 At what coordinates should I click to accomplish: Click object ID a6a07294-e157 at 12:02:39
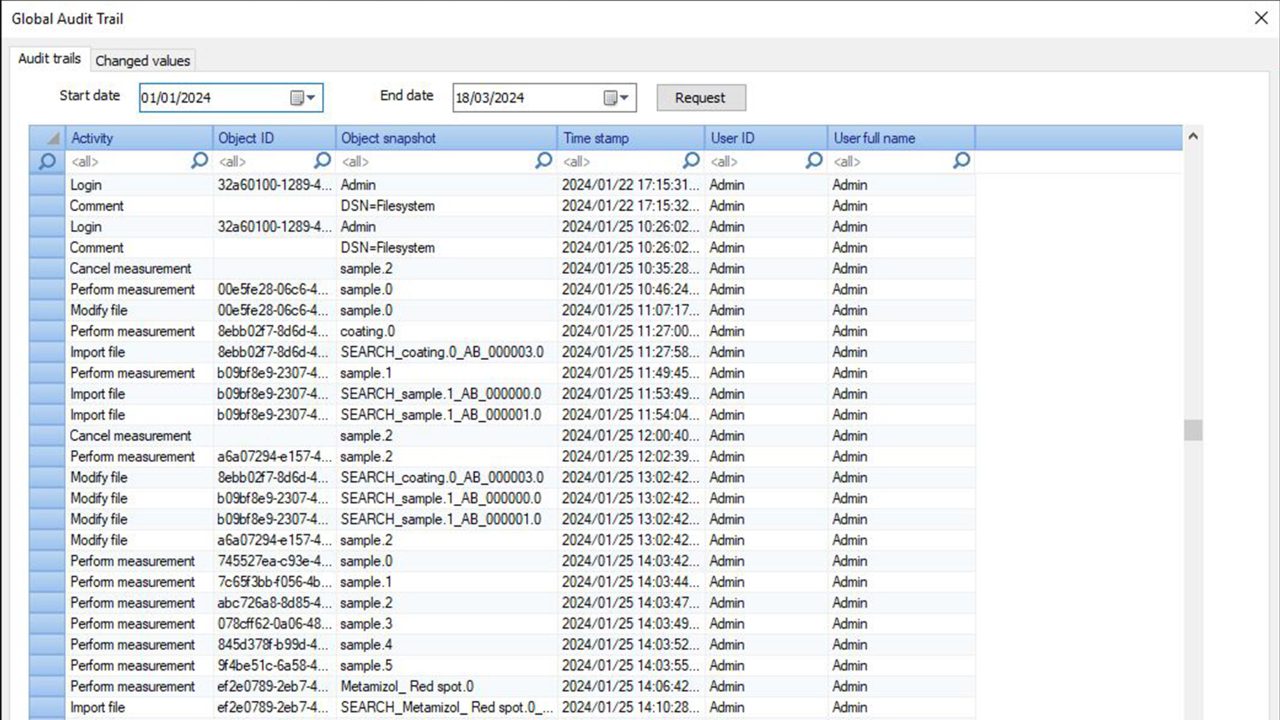tap(273, 457)
